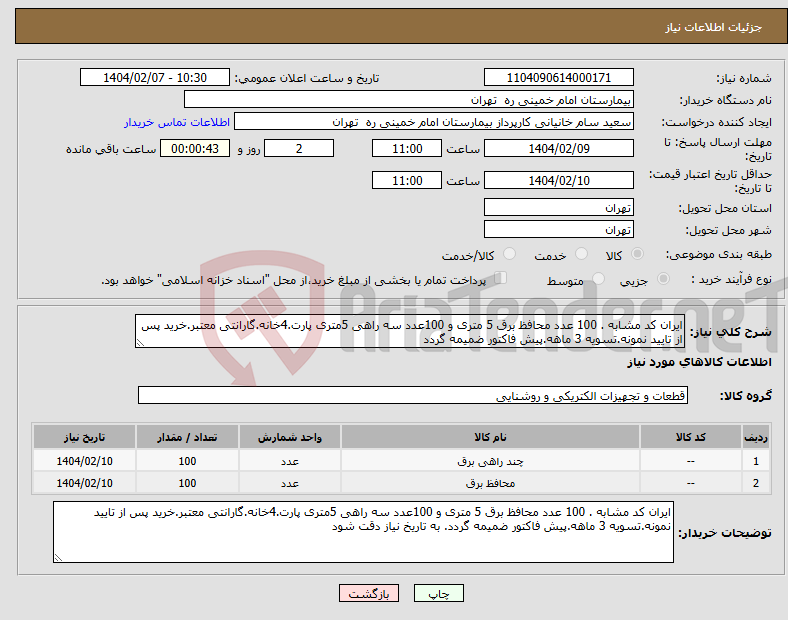Click the delivery city field تهران

click(x=558, y=229)
